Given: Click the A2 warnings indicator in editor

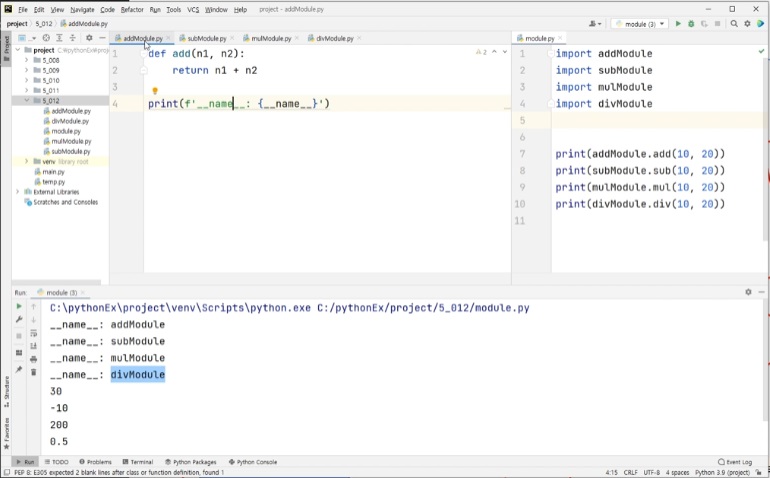Looking at the screenshot, I should click(481, 52).
